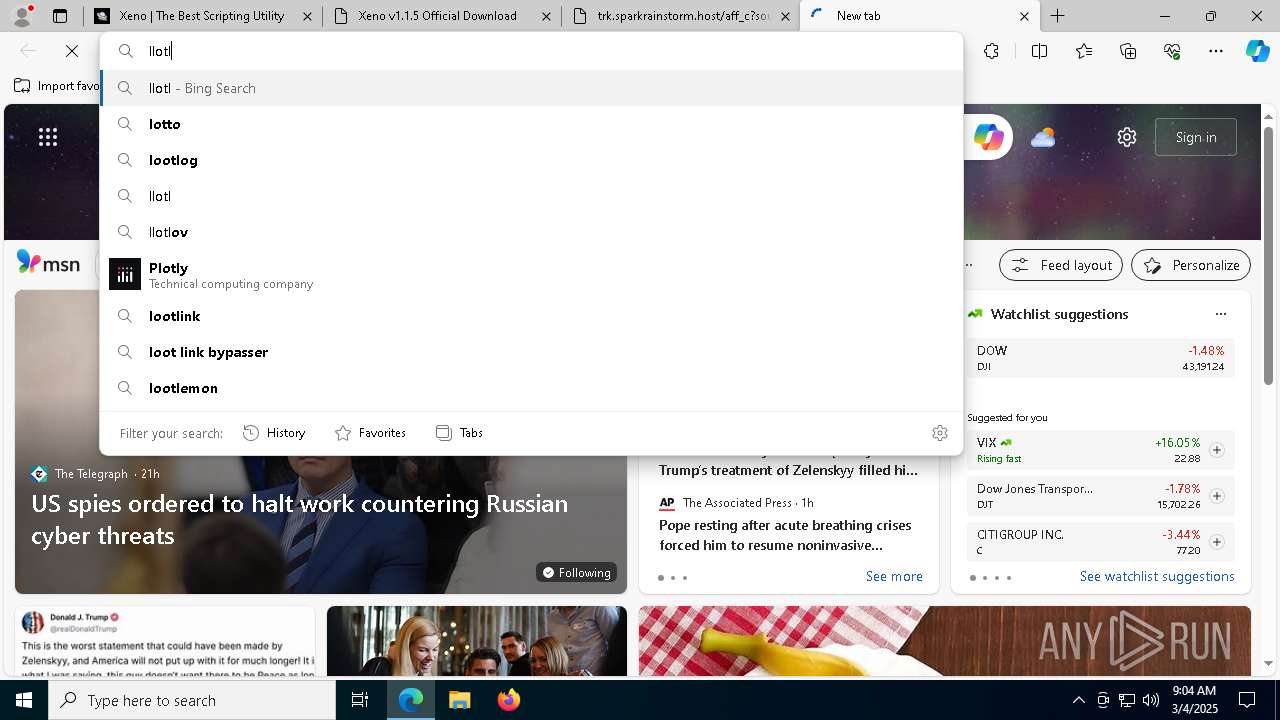The image size is (1280, 720).
Task: Choose the 'lootlink' search suggestion
Action: point(531,316)
